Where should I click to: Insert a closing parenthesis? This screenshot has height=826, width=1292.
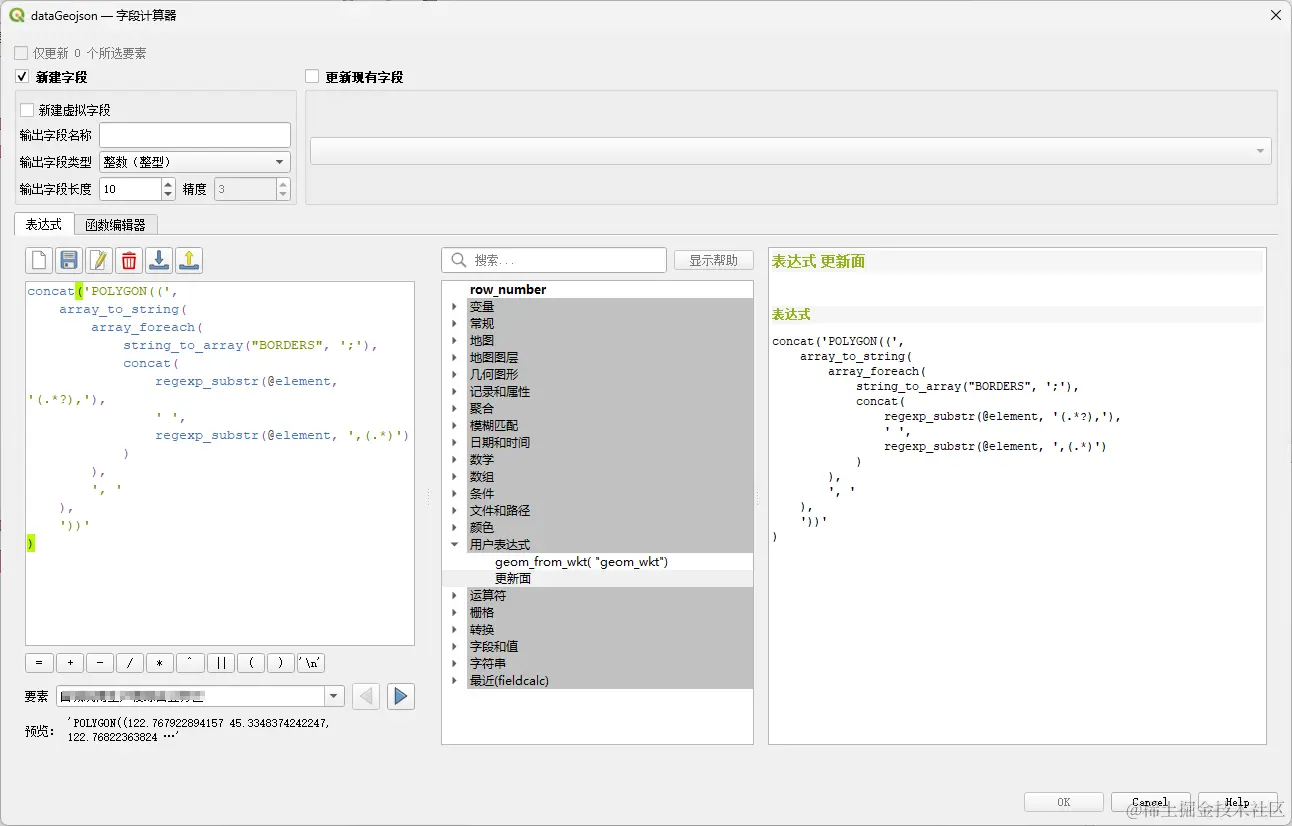[x=280, y=663]
